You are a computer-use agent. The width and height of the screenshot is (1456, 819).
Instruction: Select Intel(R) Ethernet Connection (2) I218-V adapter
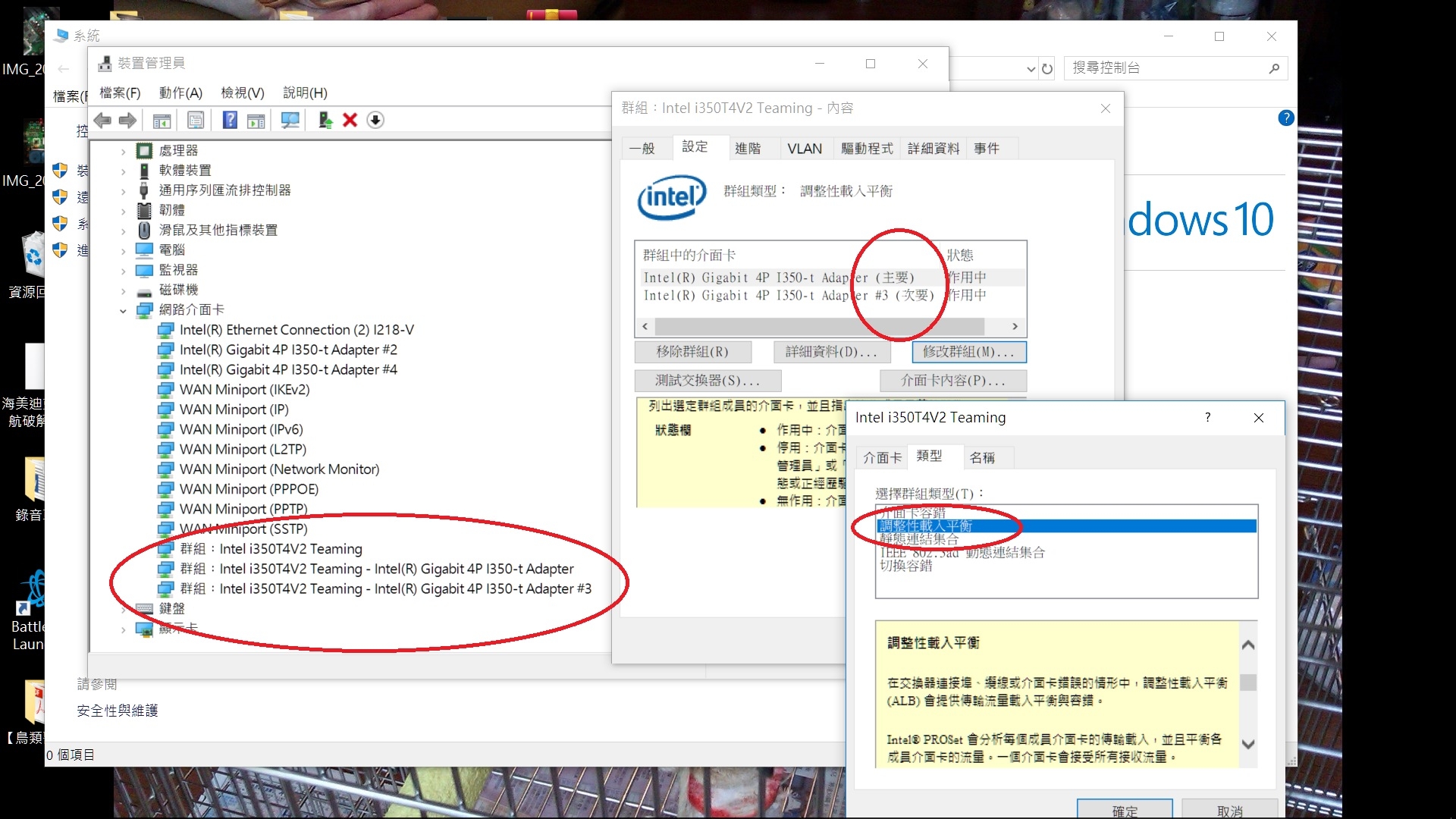tap(297, 330)
